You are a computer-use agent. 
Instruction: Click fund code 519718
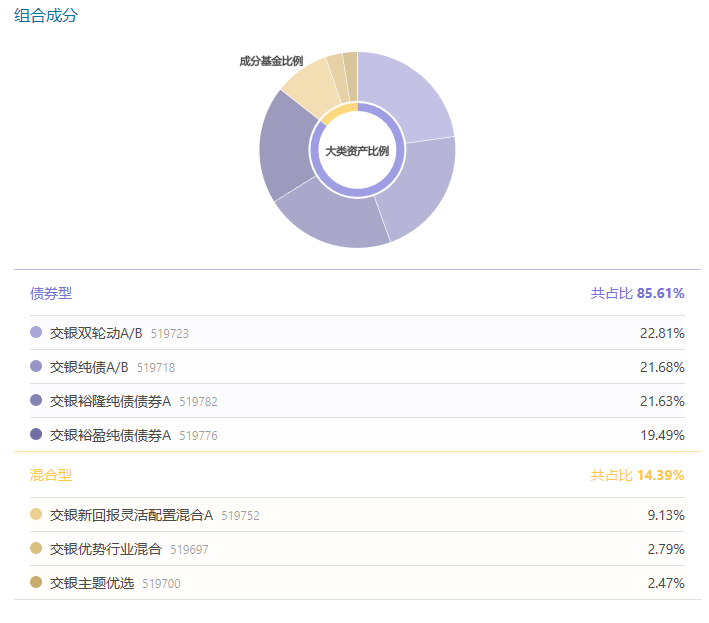pyautogui.click(x=156, y=368)
